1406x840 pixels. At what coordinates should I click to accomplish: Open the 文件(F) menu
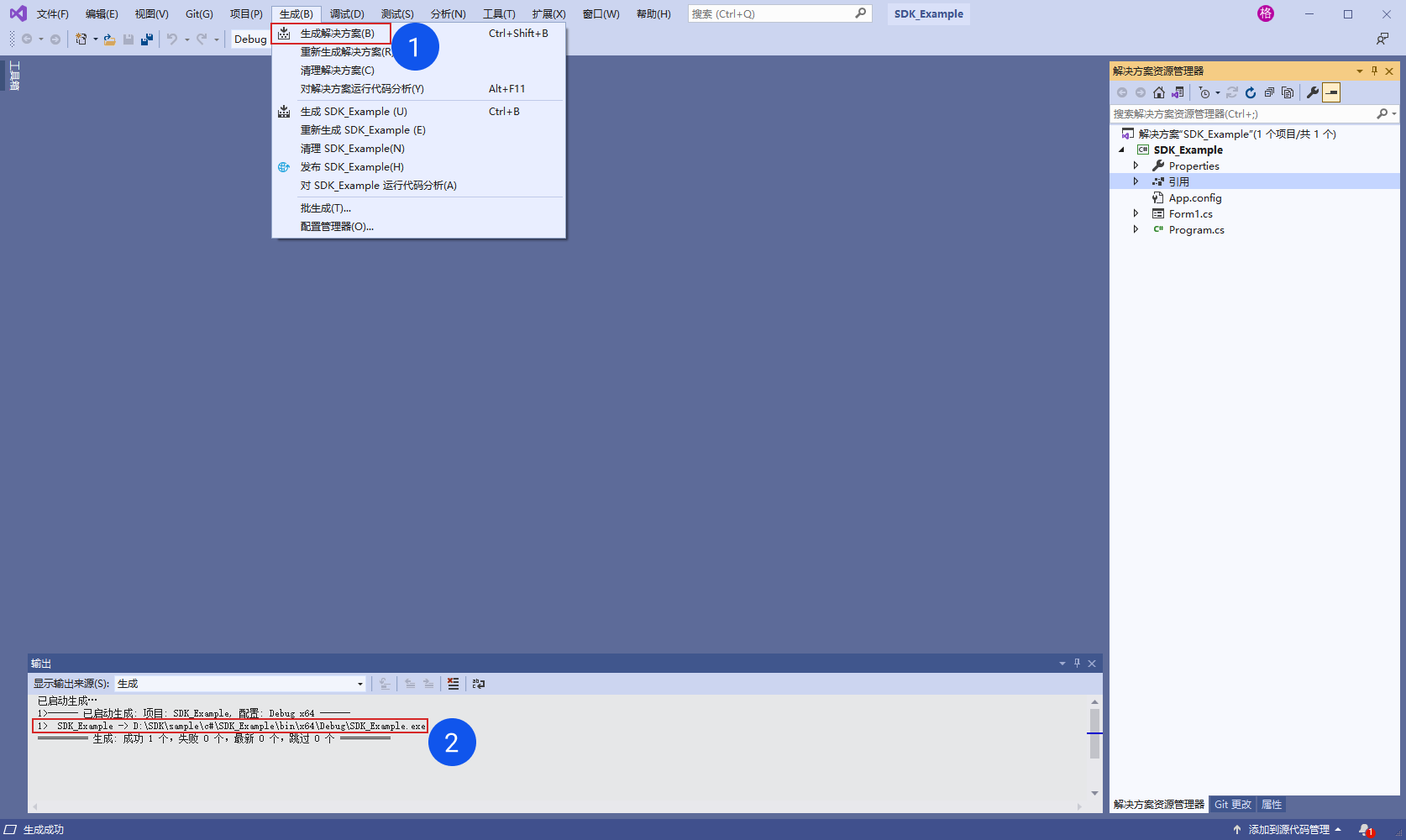click(x=53, y=13)
